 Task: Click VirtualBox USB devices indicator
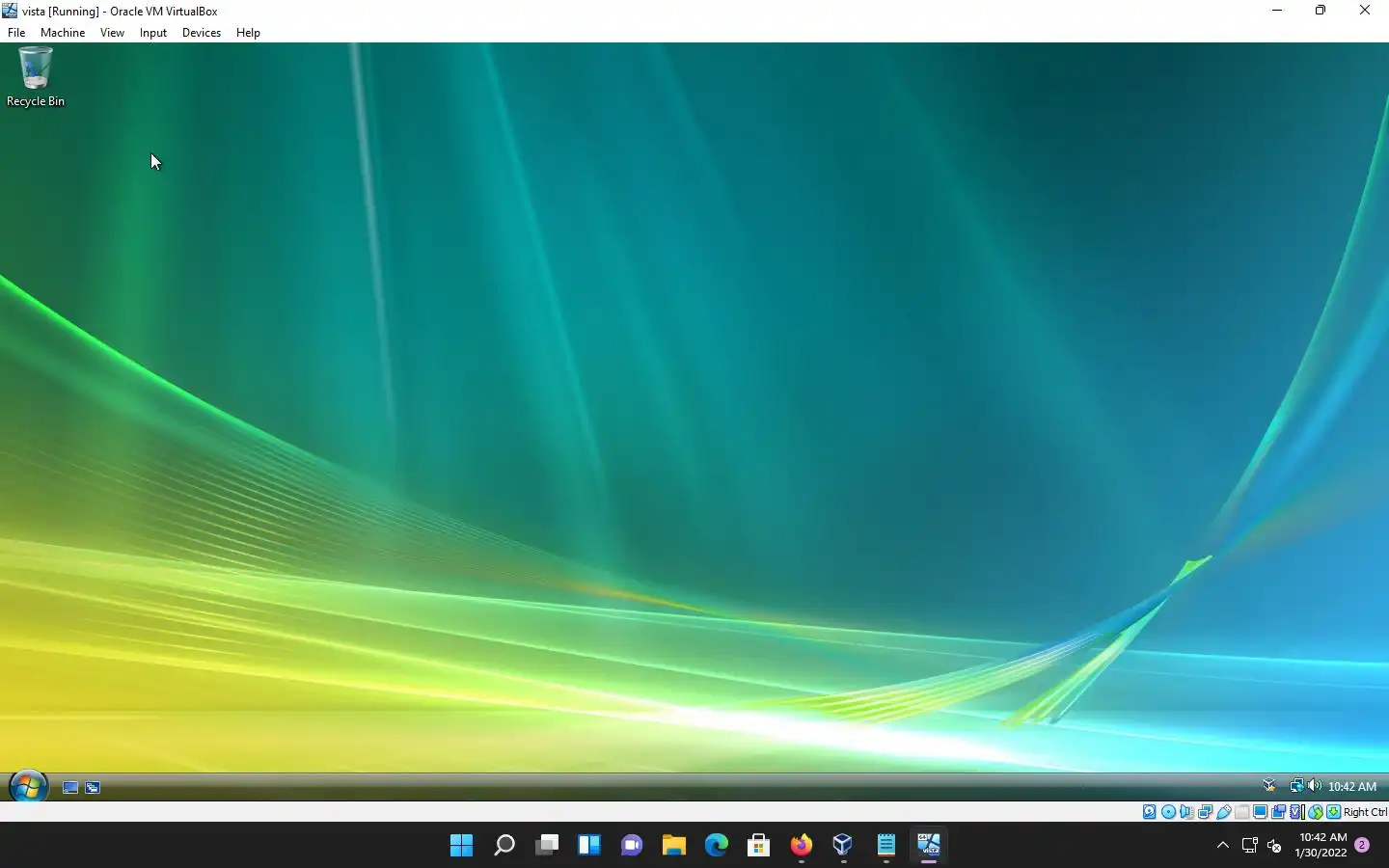(1224, 811)
